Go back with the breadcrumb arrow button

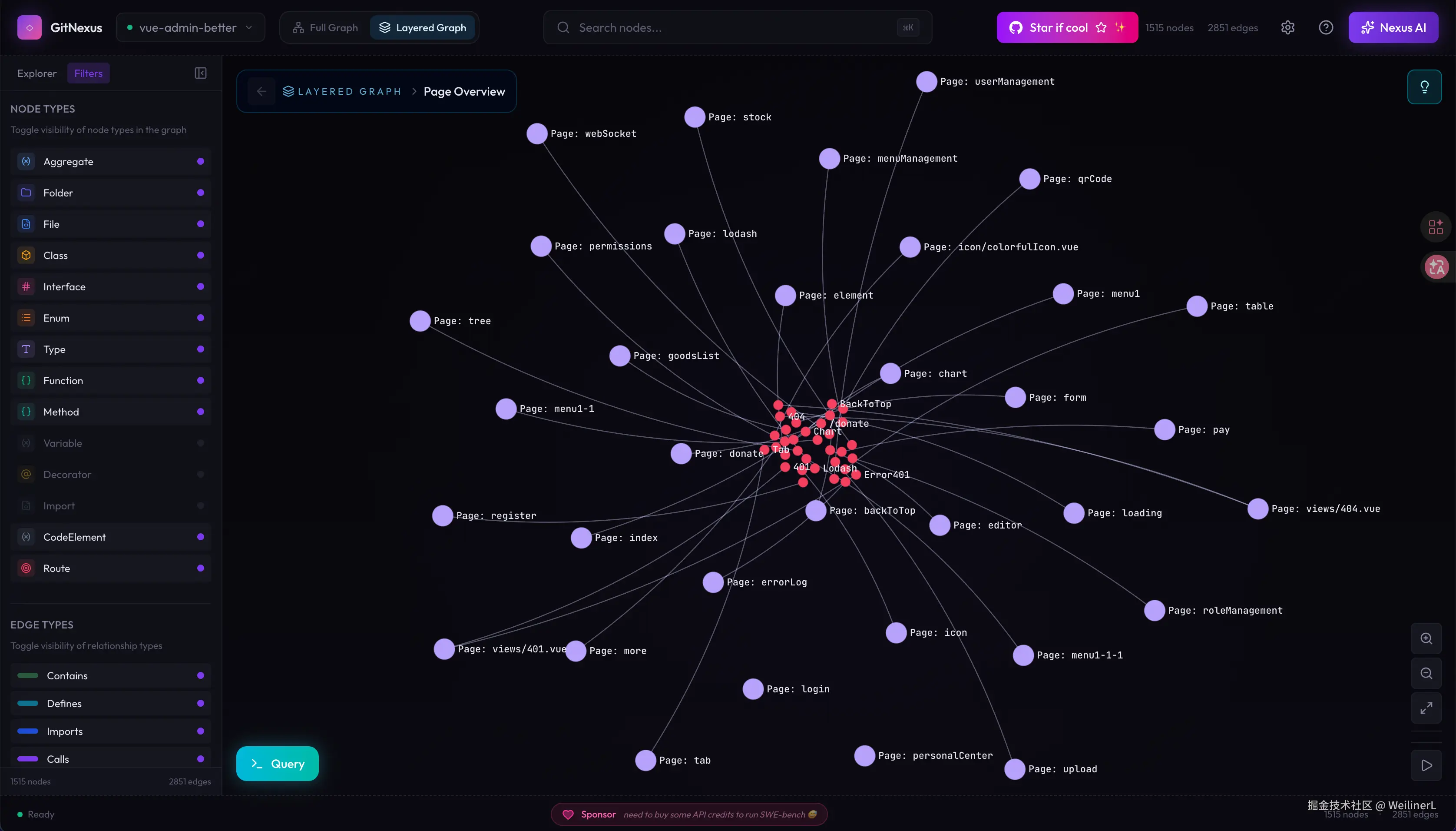pyautogui.click(x=262, y=91)
